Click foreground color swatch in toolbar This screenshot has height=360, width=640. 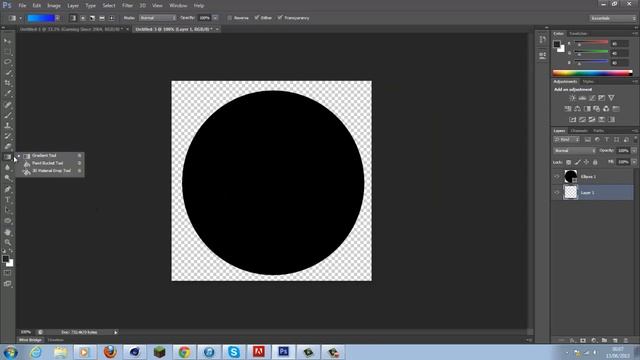[x=5, y=259]
